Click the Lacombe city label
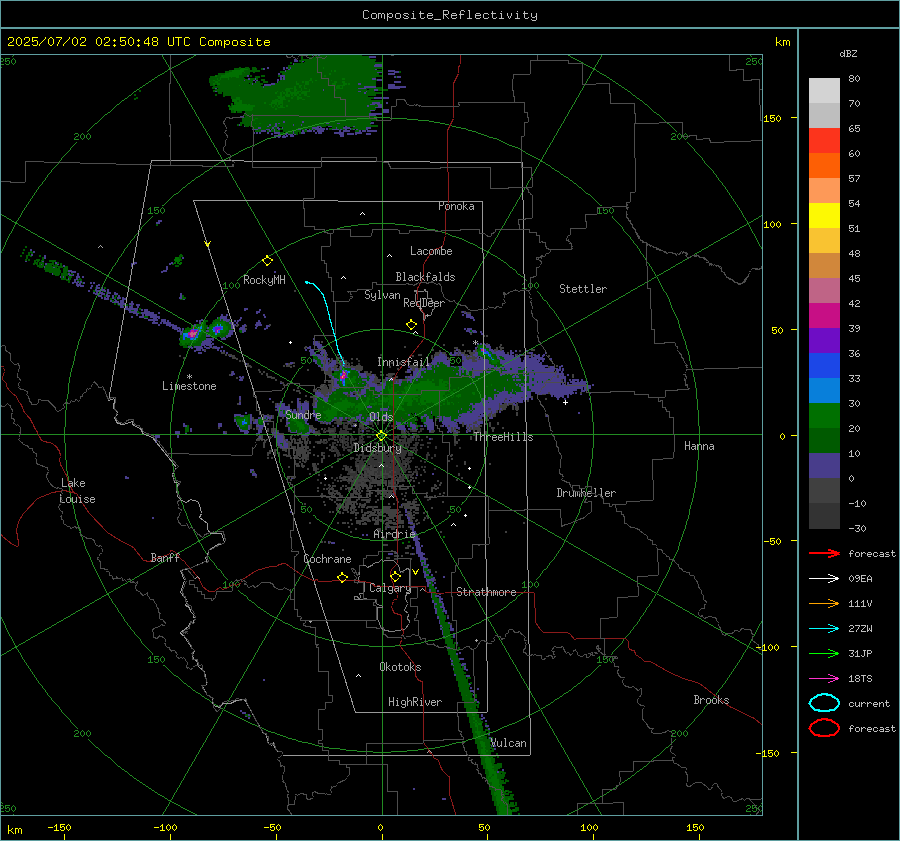Viewport: 900px width, 841px height. click(431, 251)
